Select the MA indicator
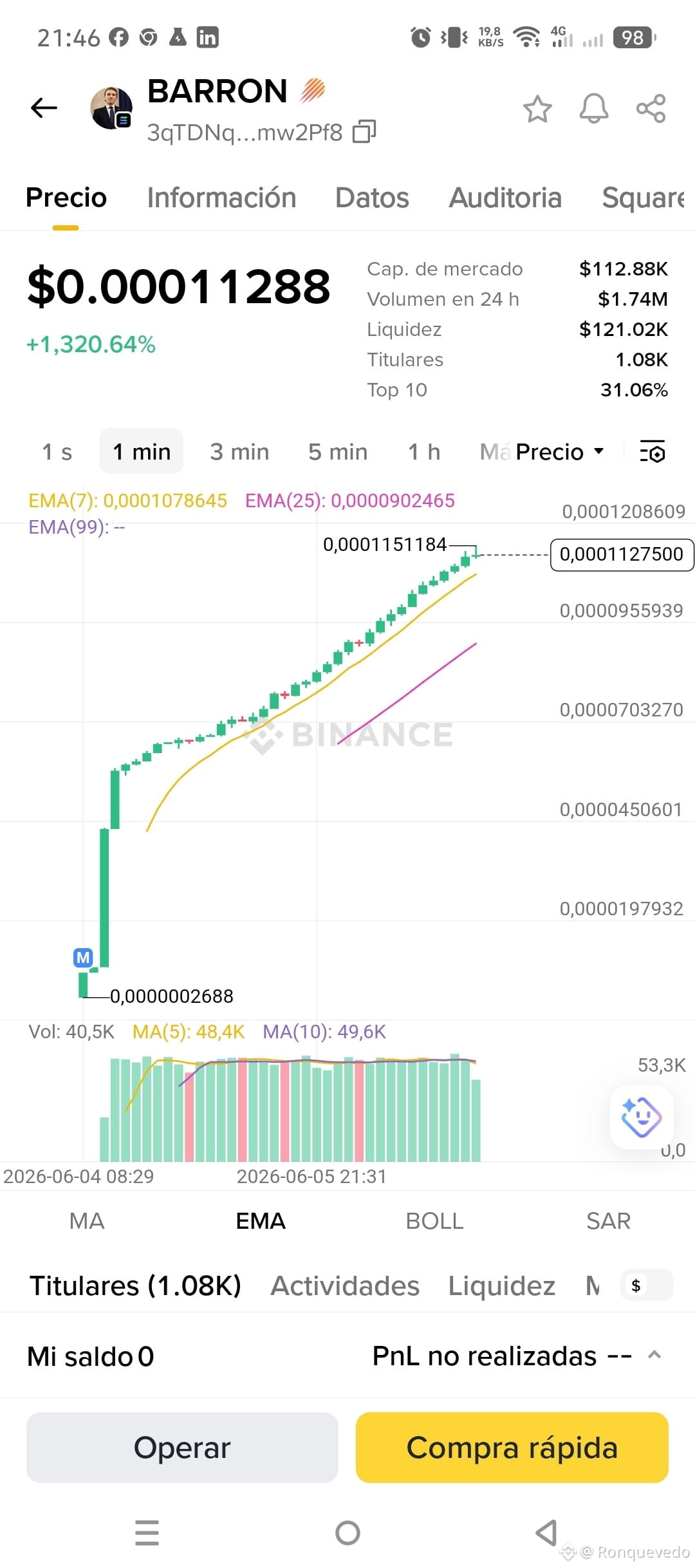Screen dimensions: 695x1568 [87, 1221]
